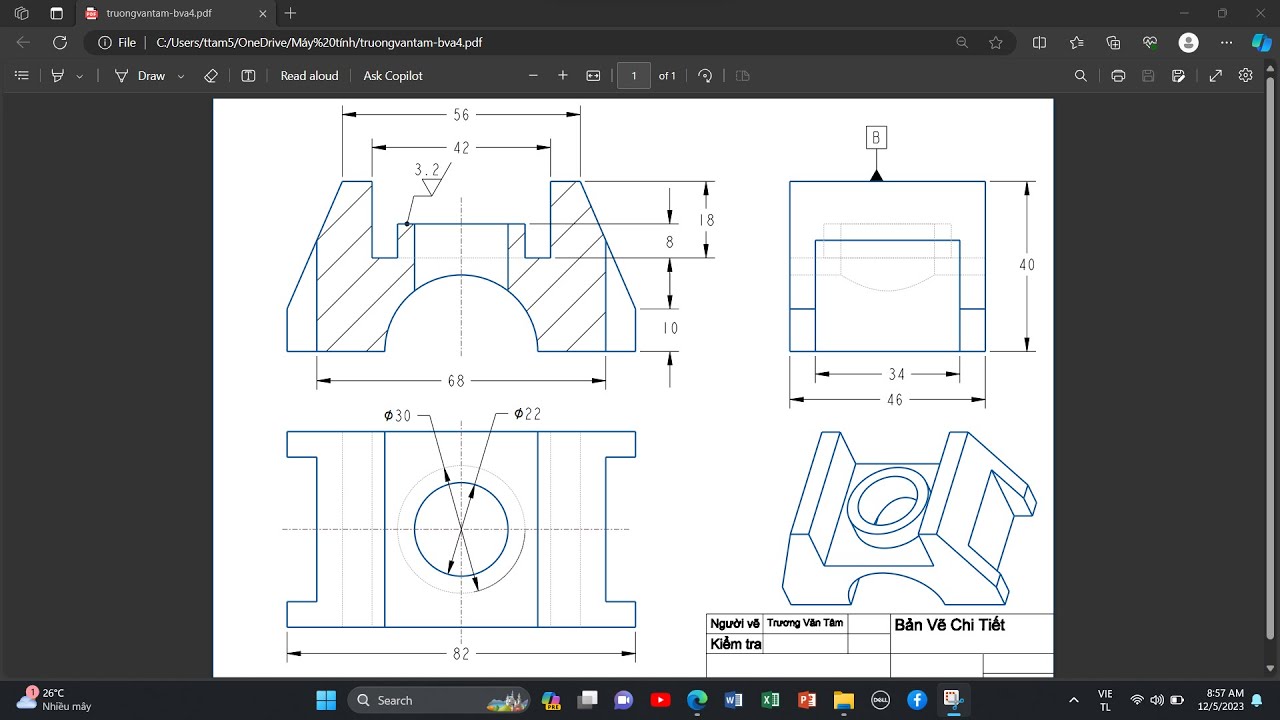Open the Windows Start menu

(x=326, y=700)
